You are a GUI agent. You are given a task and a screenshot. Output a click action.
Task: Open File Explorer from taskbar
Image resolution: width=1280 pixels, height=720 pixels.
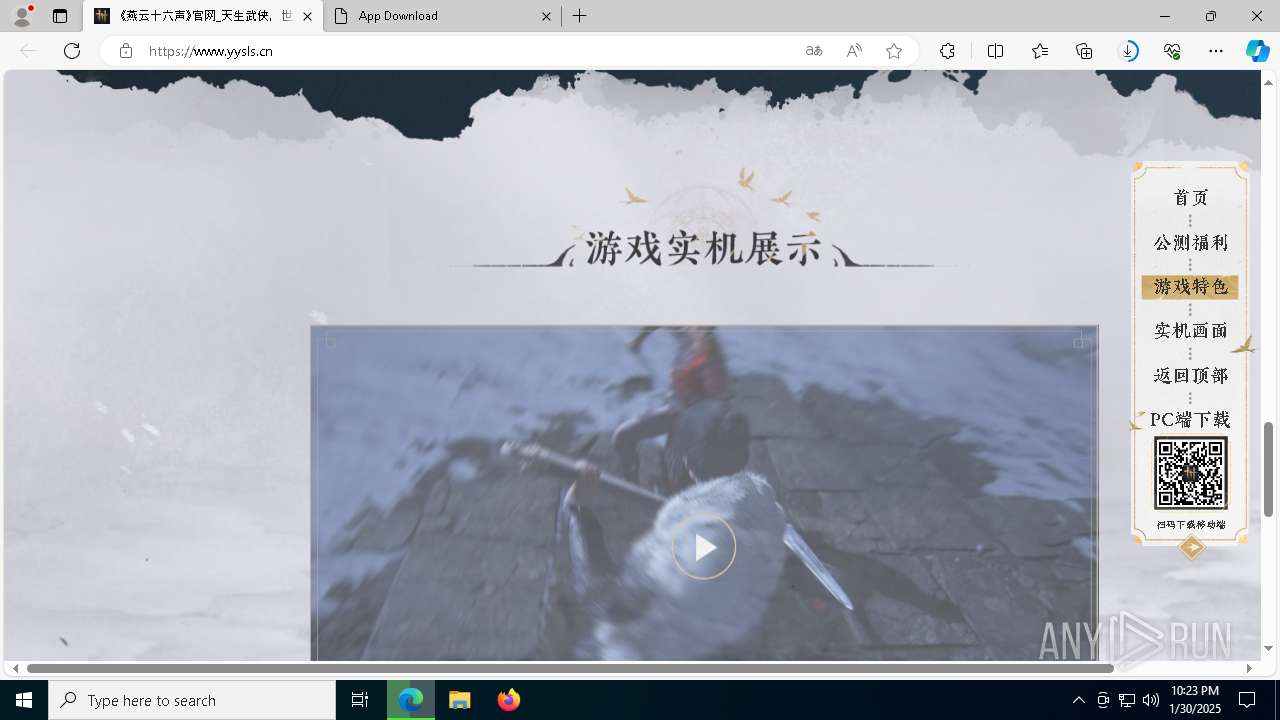point(460,700)
